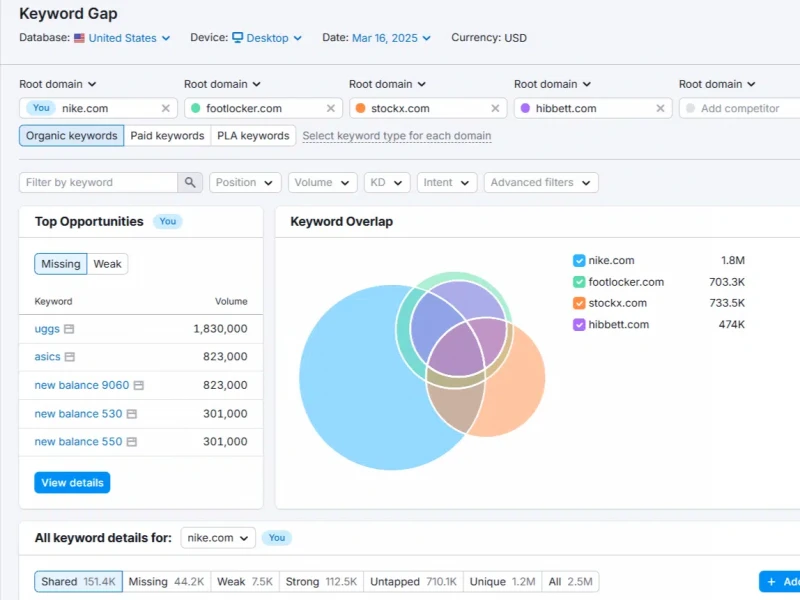Open Root domain dropdown above stockx.com
The image size is (800, 600).
pyautogui.click(x=387, y=84)
